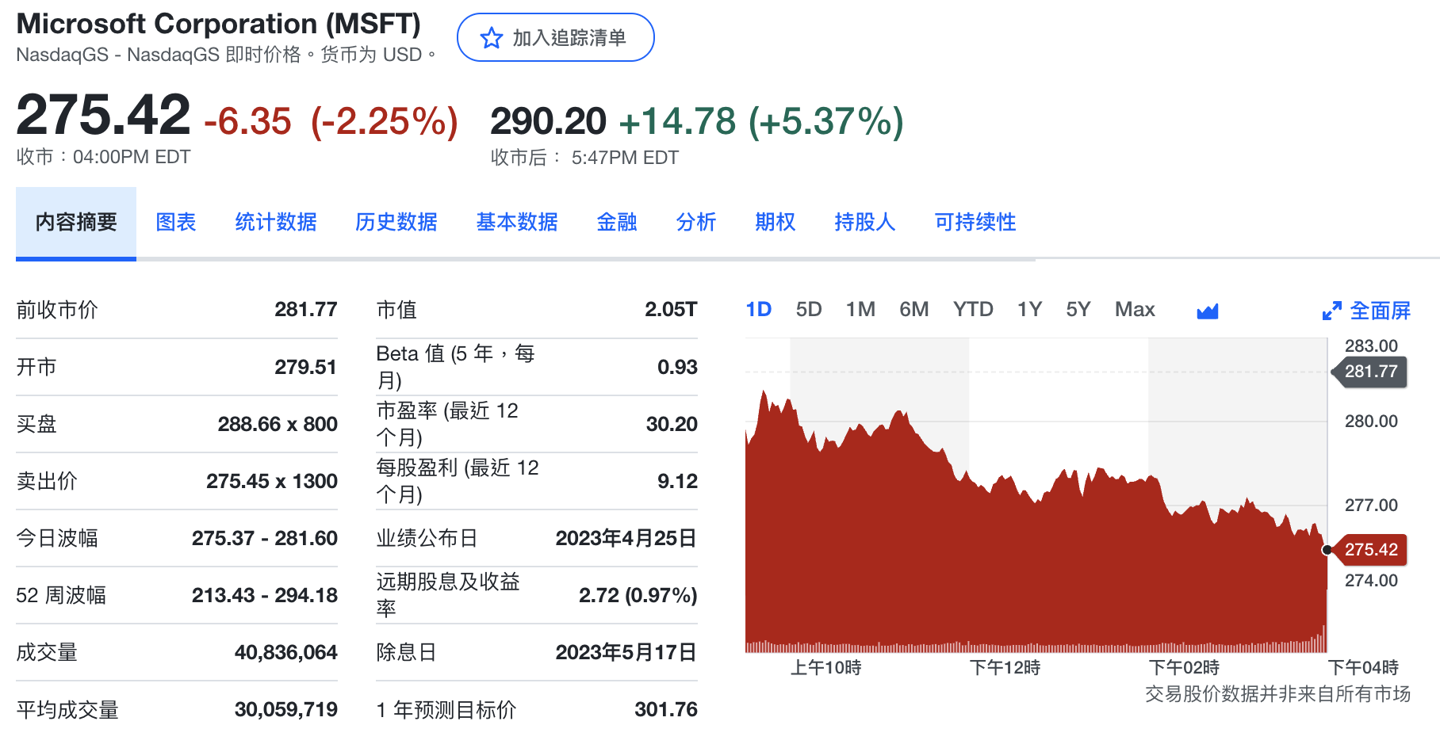Select the 金融 tab
This screenshot has height=748, width=1440.
click(617, 222)
